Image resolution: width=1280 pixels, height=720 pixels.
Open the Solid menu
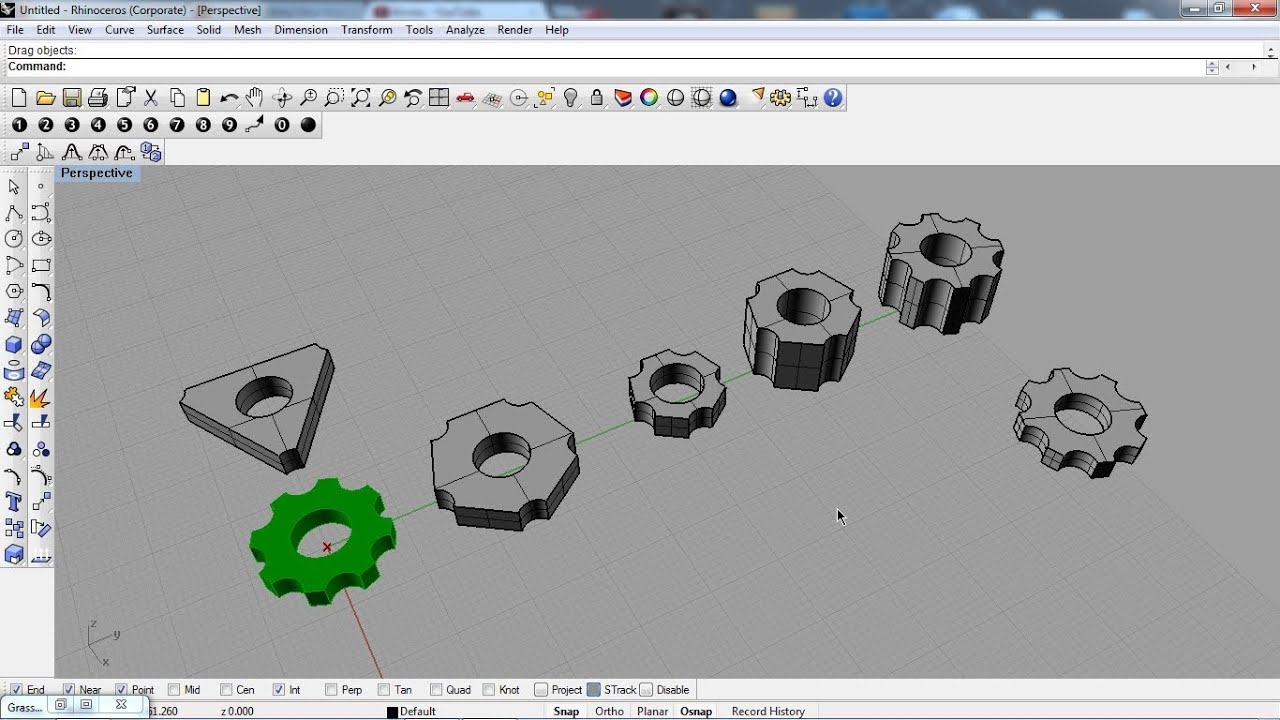pos(209,30)
